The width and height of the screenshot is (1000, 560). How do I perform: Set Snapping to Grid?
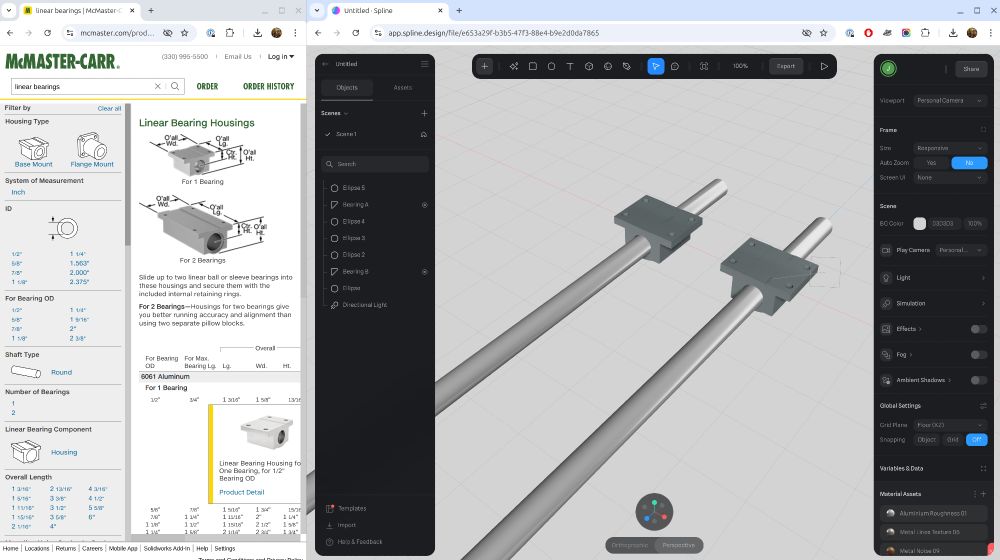pyautogui.click(x=952, y=439)
